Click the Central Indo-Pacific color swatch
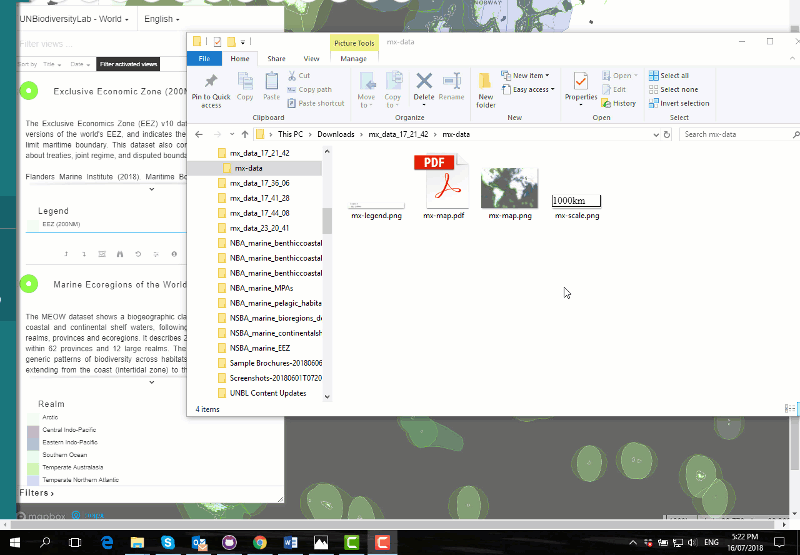 coord(33,430)
